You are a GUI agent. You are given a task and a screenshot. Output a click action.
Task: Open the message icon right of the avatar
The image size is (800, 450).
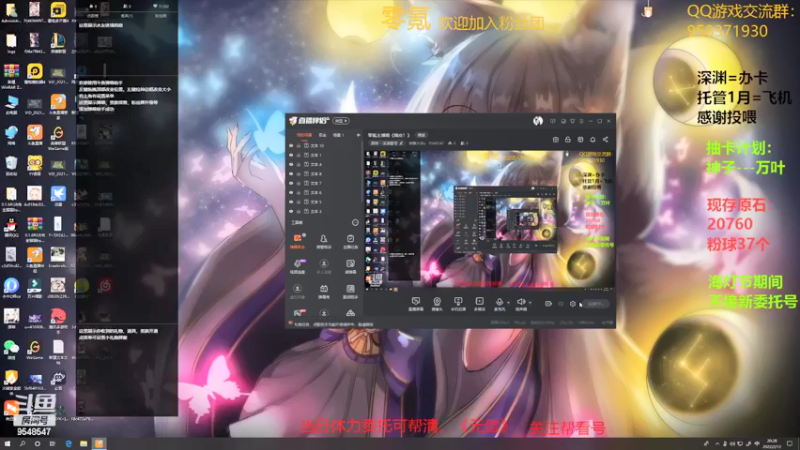[553, 121]
